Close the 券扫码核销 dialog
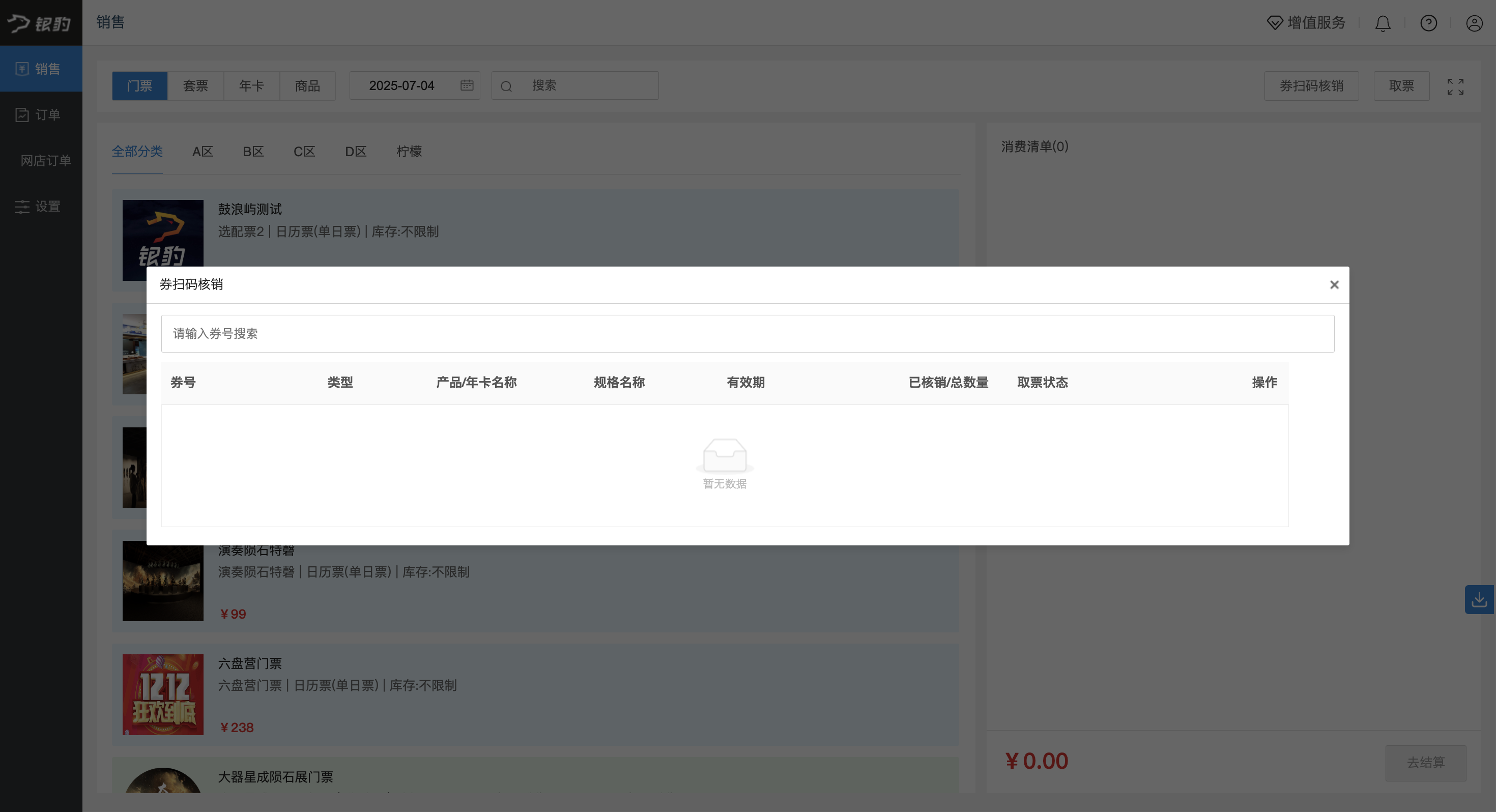1496x812 pixels. click(1334, 284)
